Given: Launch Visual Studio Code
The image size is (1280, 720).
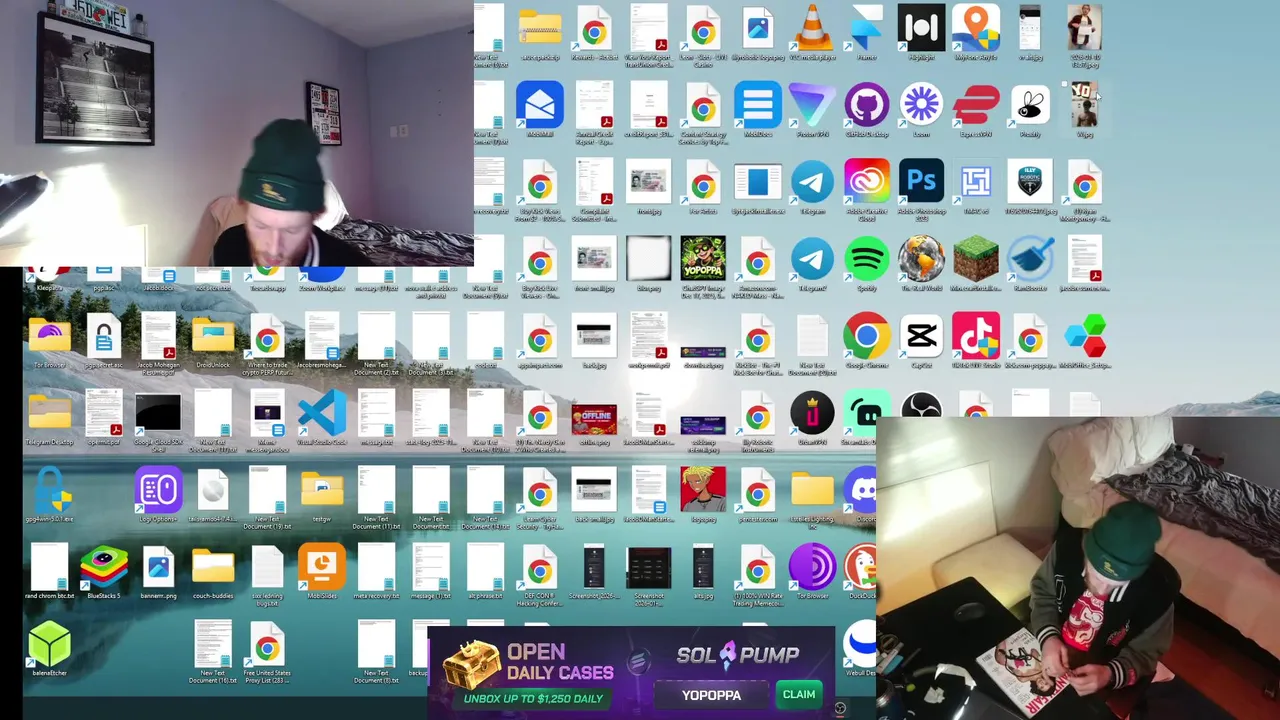Looking at the screenshot, I should point(322,414).
